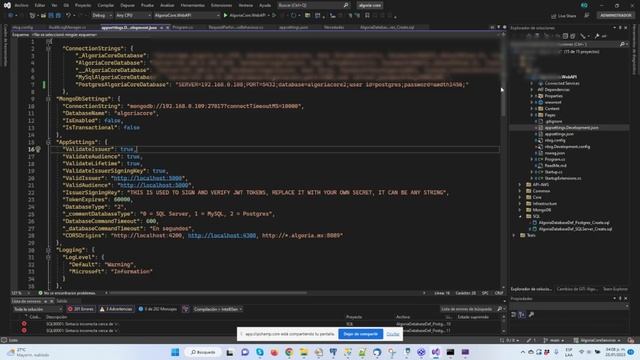The height and width of the screenshot is (360, 640).
Task: Click the build filter icon in Error List toolbar
Action: 186,309
